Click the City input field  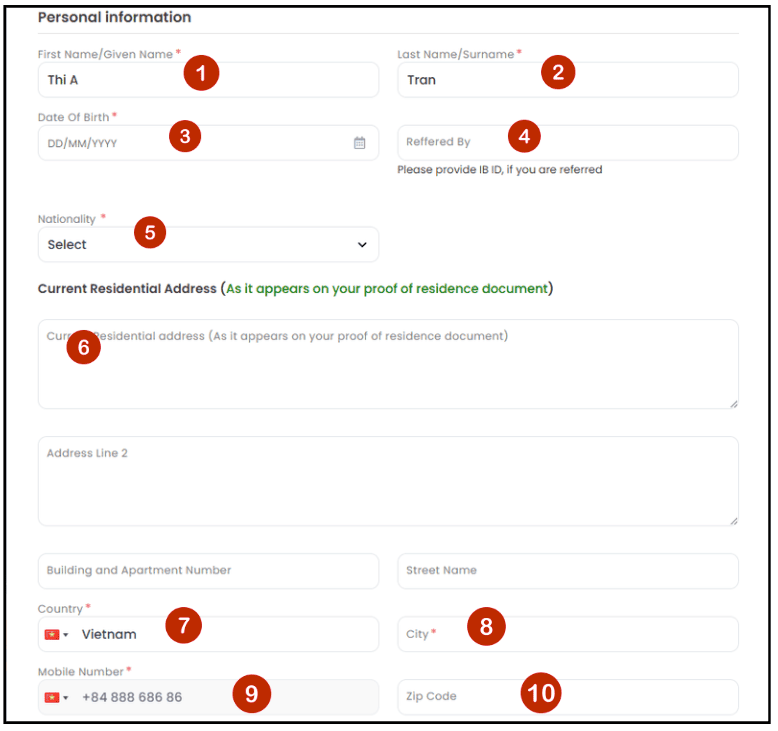click(568, 634)
